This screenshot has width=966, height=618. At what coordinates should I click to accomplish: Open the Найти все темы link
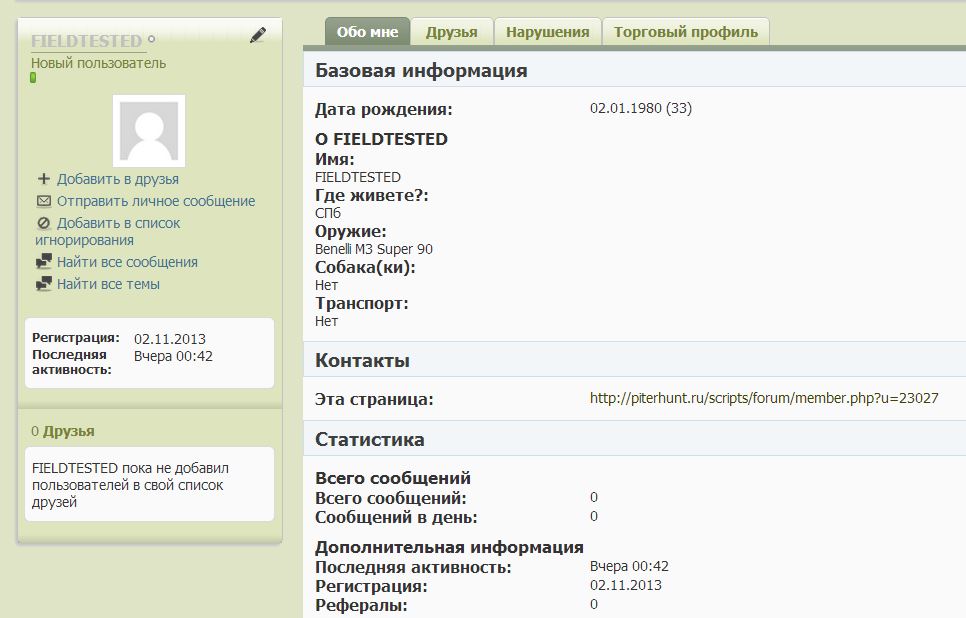tap(108, 284)
